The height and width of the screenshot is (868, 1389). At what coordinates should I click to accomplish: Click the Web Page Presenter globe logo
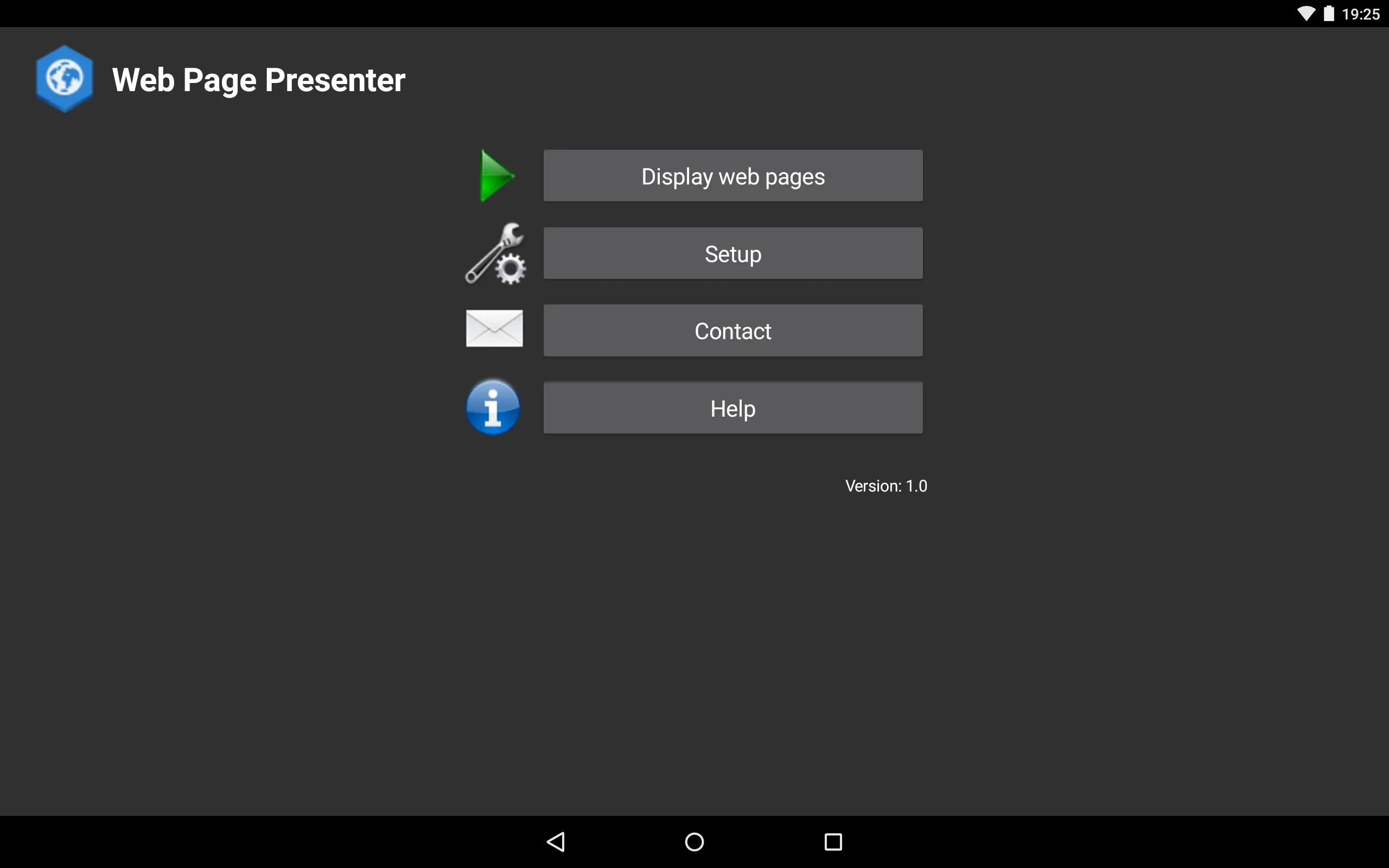[63, 78]
